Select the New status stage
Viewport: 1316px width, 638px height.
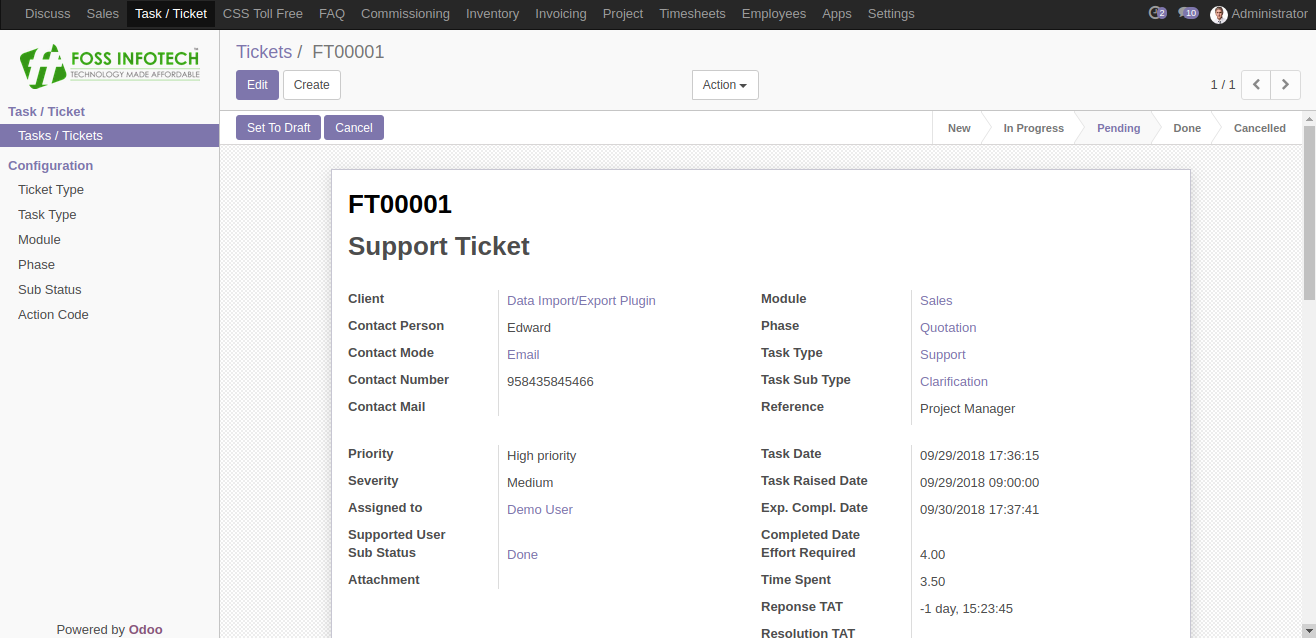click(x=959, y=128)
